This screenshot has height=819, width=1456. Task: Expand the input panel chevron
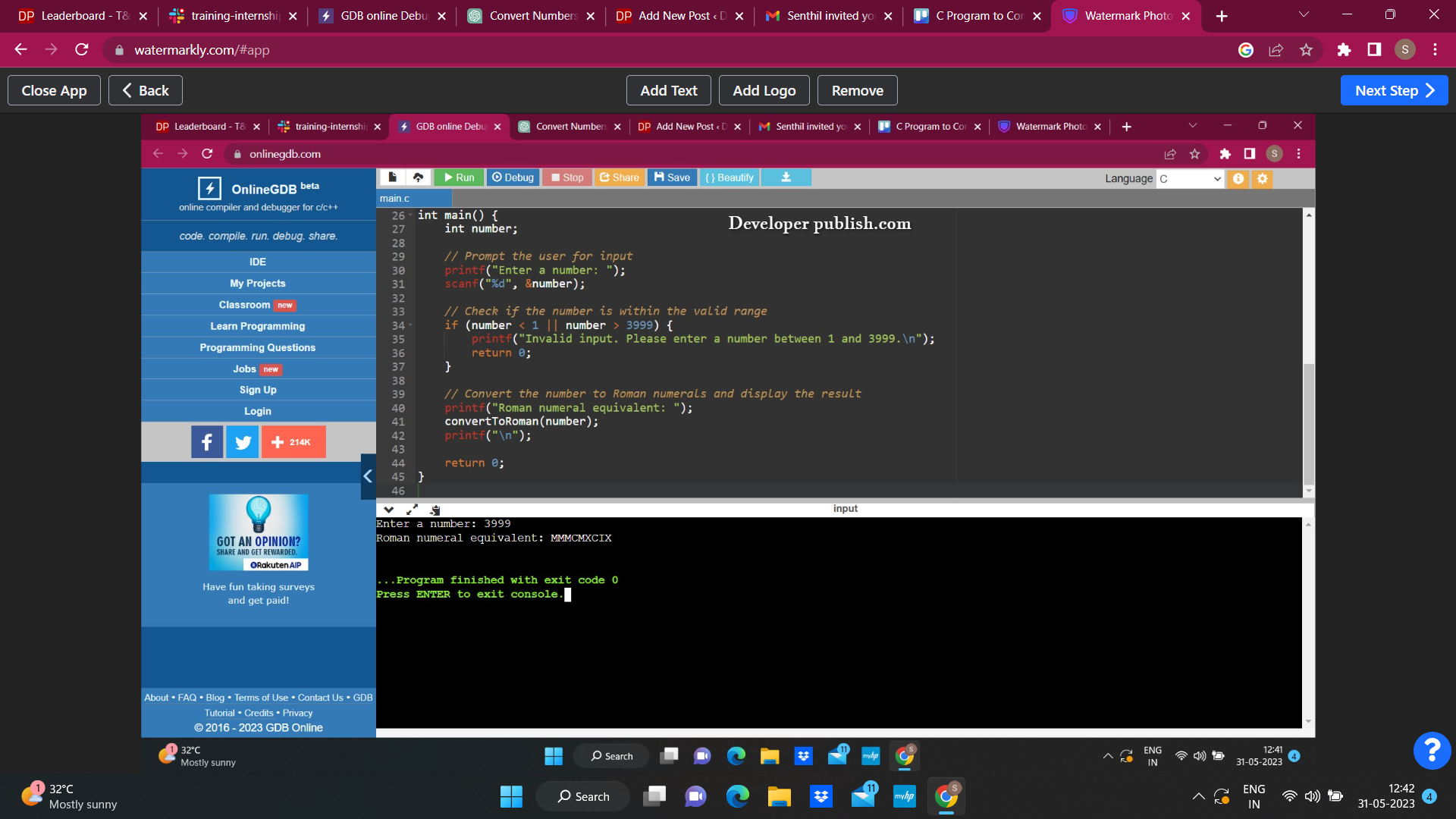click(x=389, y=509)
